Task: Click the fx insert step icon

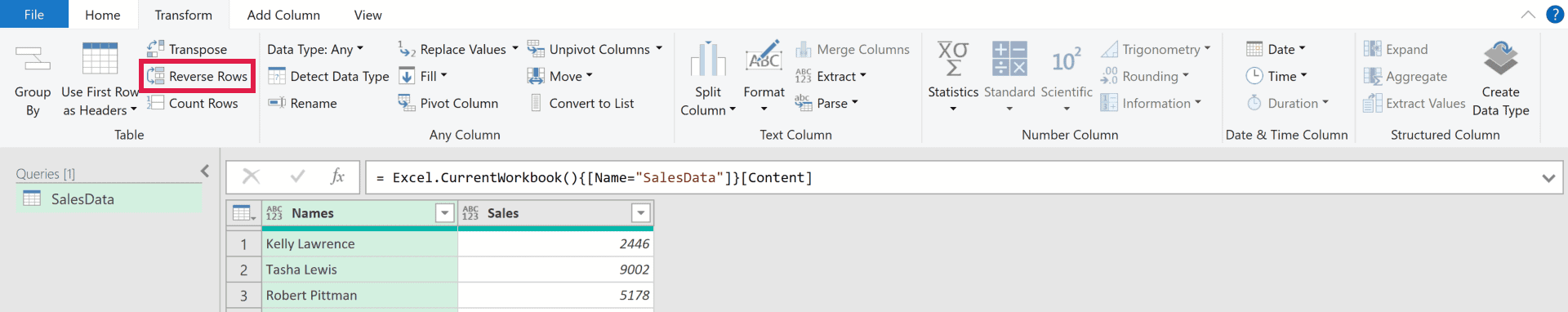Action: 337,176
